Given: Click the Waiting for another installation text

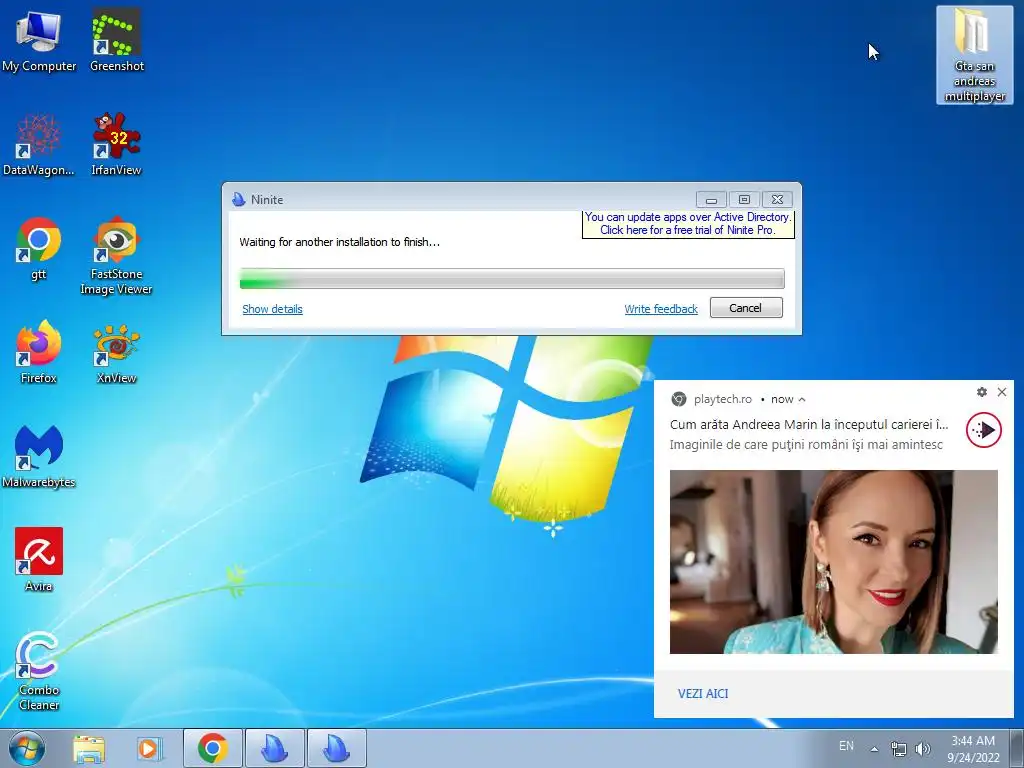Looking at the screenshot, I should [340, 242].
